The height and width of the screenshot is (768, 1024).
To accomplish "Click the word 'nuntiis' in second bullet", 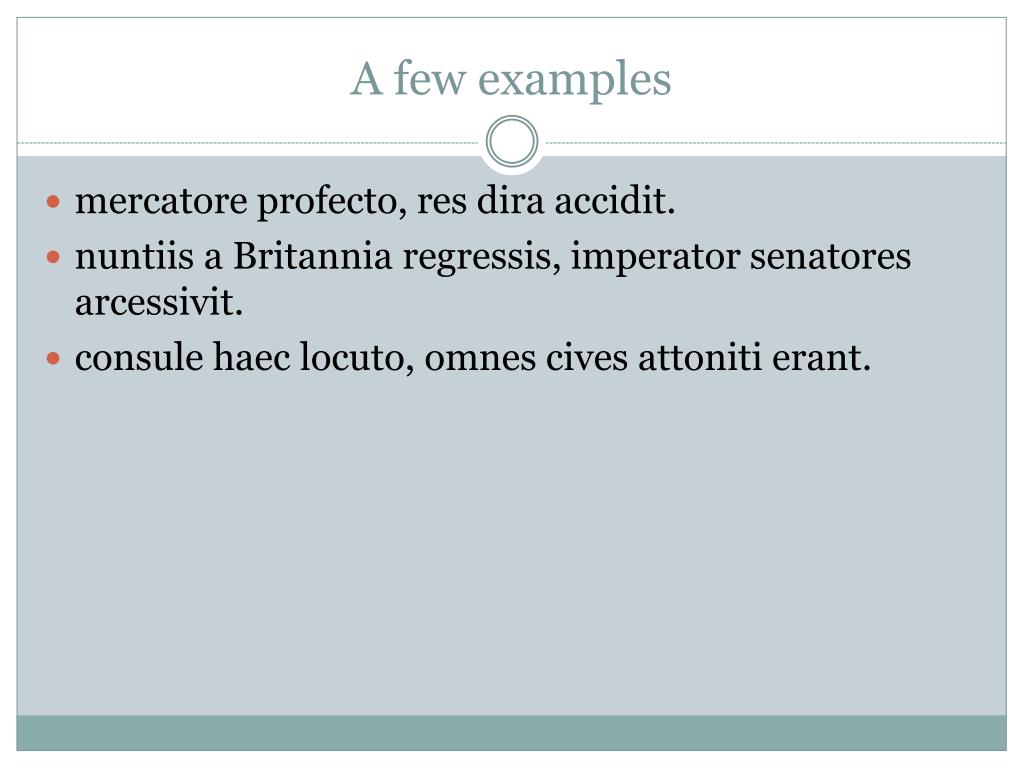I will click(135, 256).
